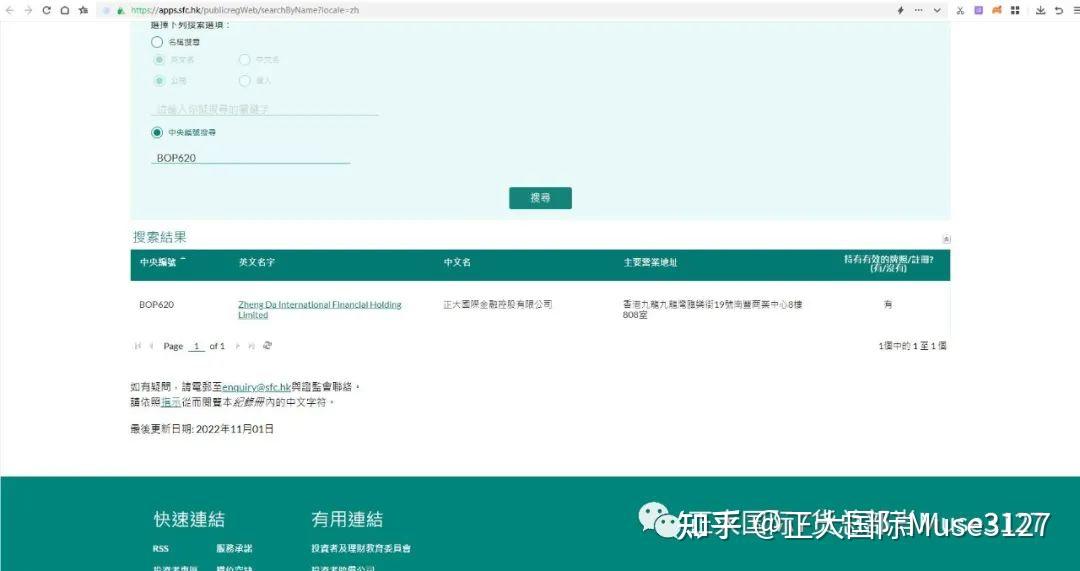Image resolution: width=1080 pixels, height=571 pixels.
Task: Click the browser back arrow
Action: pyautogui.click(x=10, y=10)
